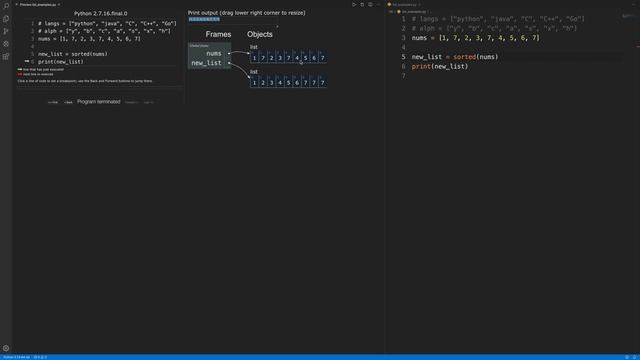Open errors and warnings in status bar
This screenshot has width=640, height=360.
coord(40,357)
